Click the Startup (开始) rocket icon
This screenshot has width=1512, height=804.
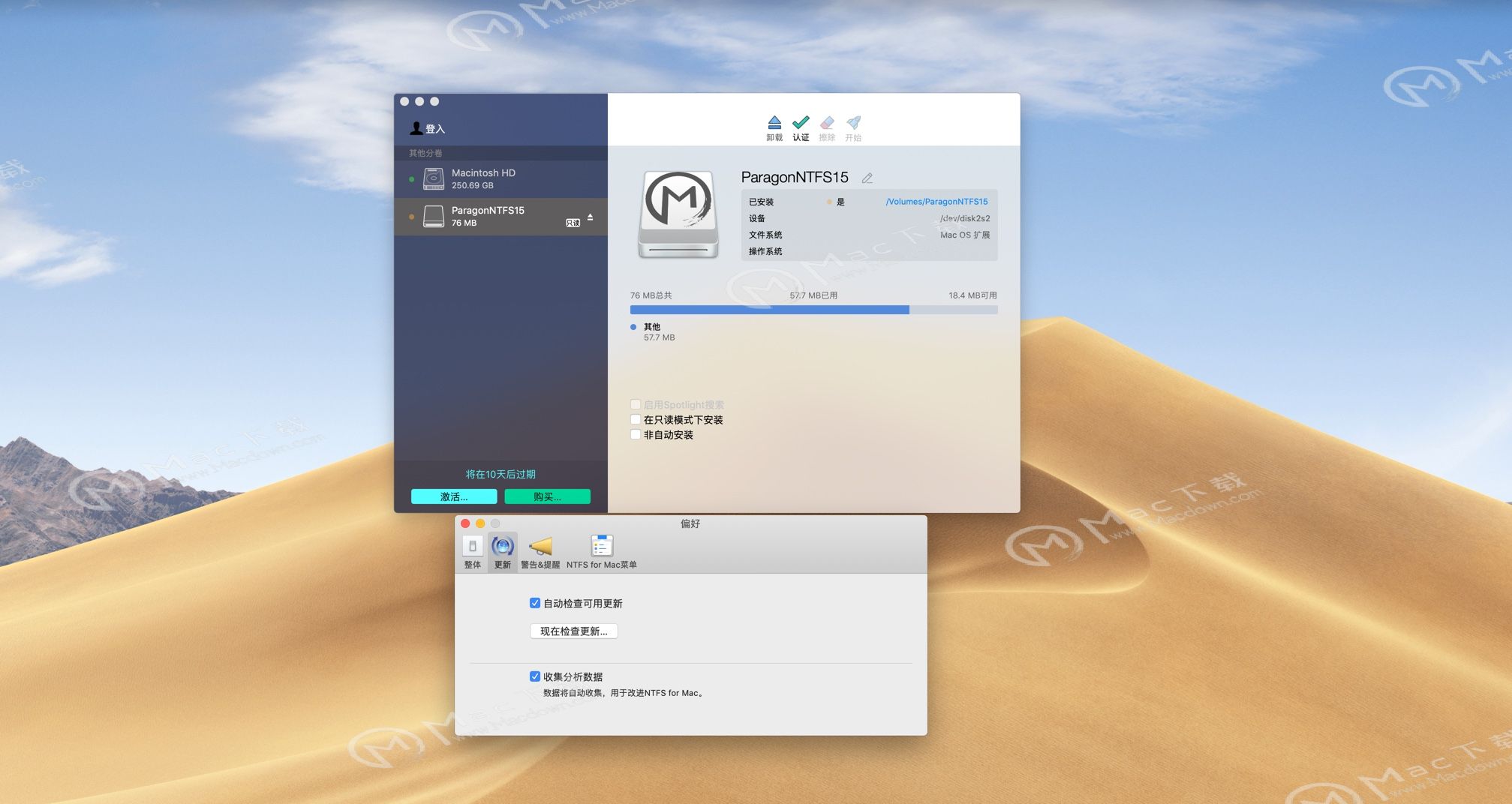[853, 122]
